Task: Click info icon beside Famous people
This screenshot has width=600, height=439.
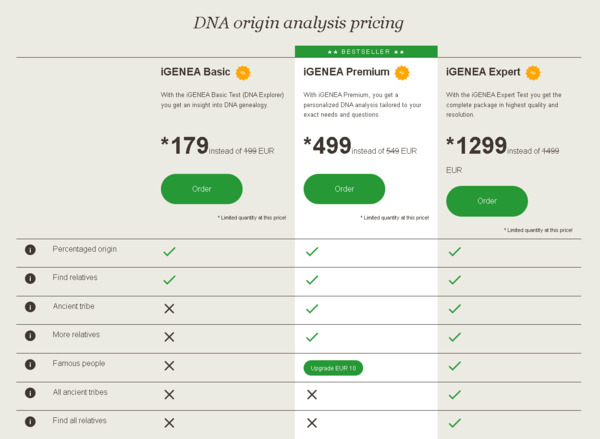Action: click(30, 365)
